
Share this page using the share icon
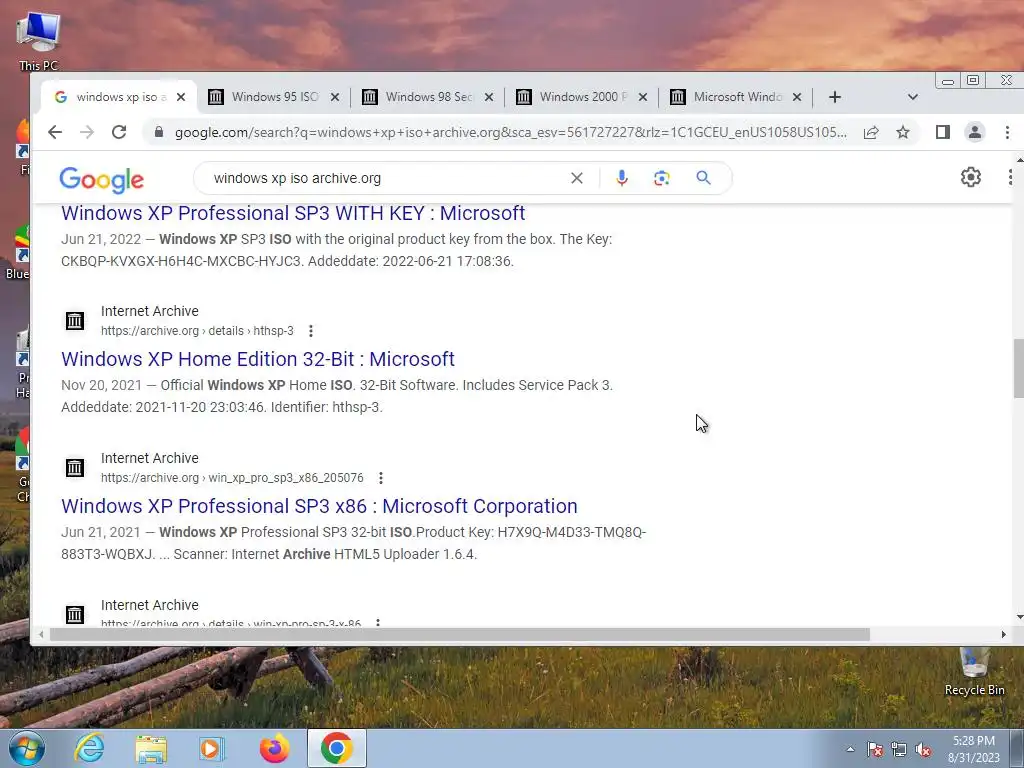tap(871, 133)
